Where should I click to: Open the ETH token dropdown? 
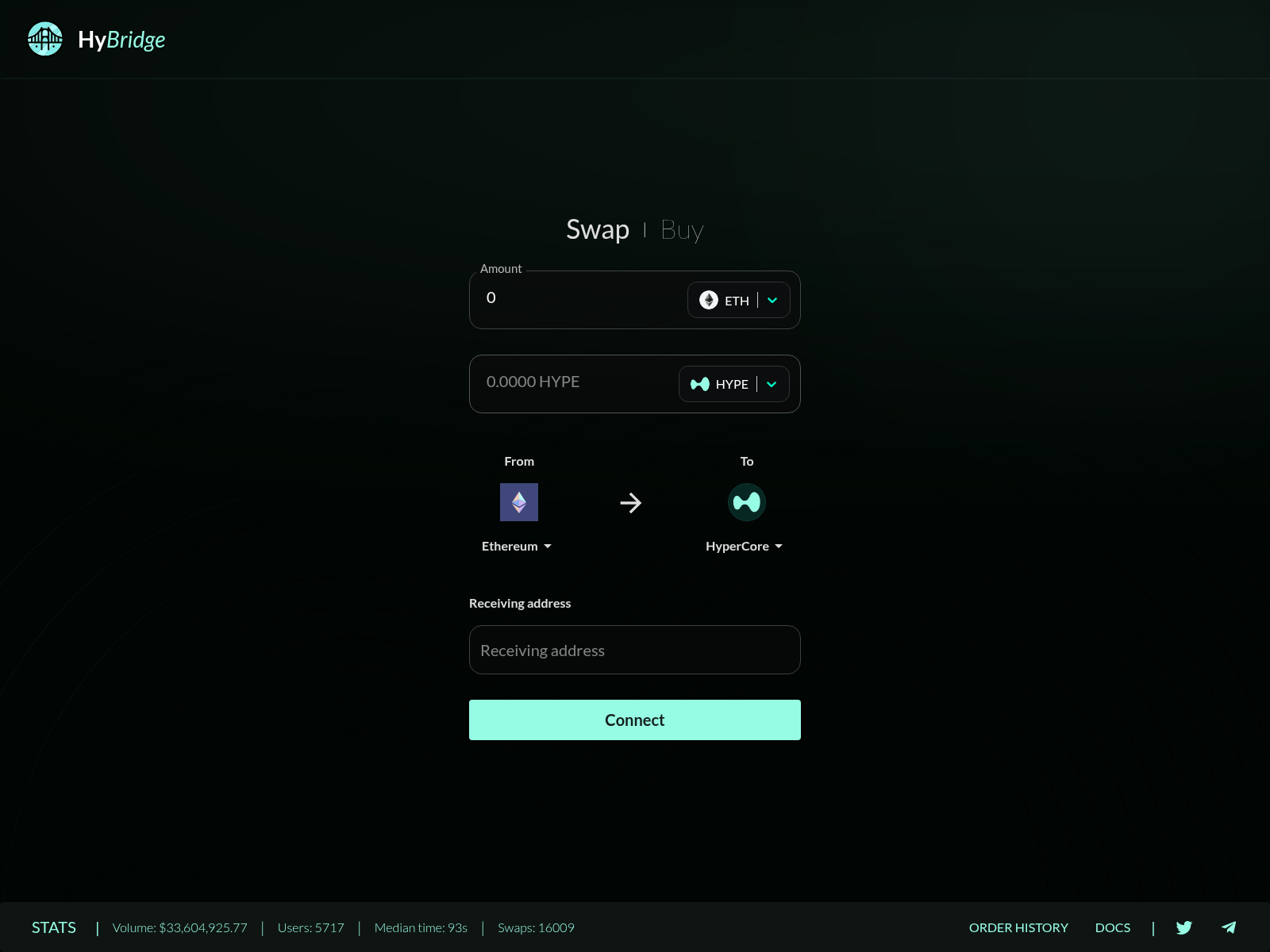738,300
